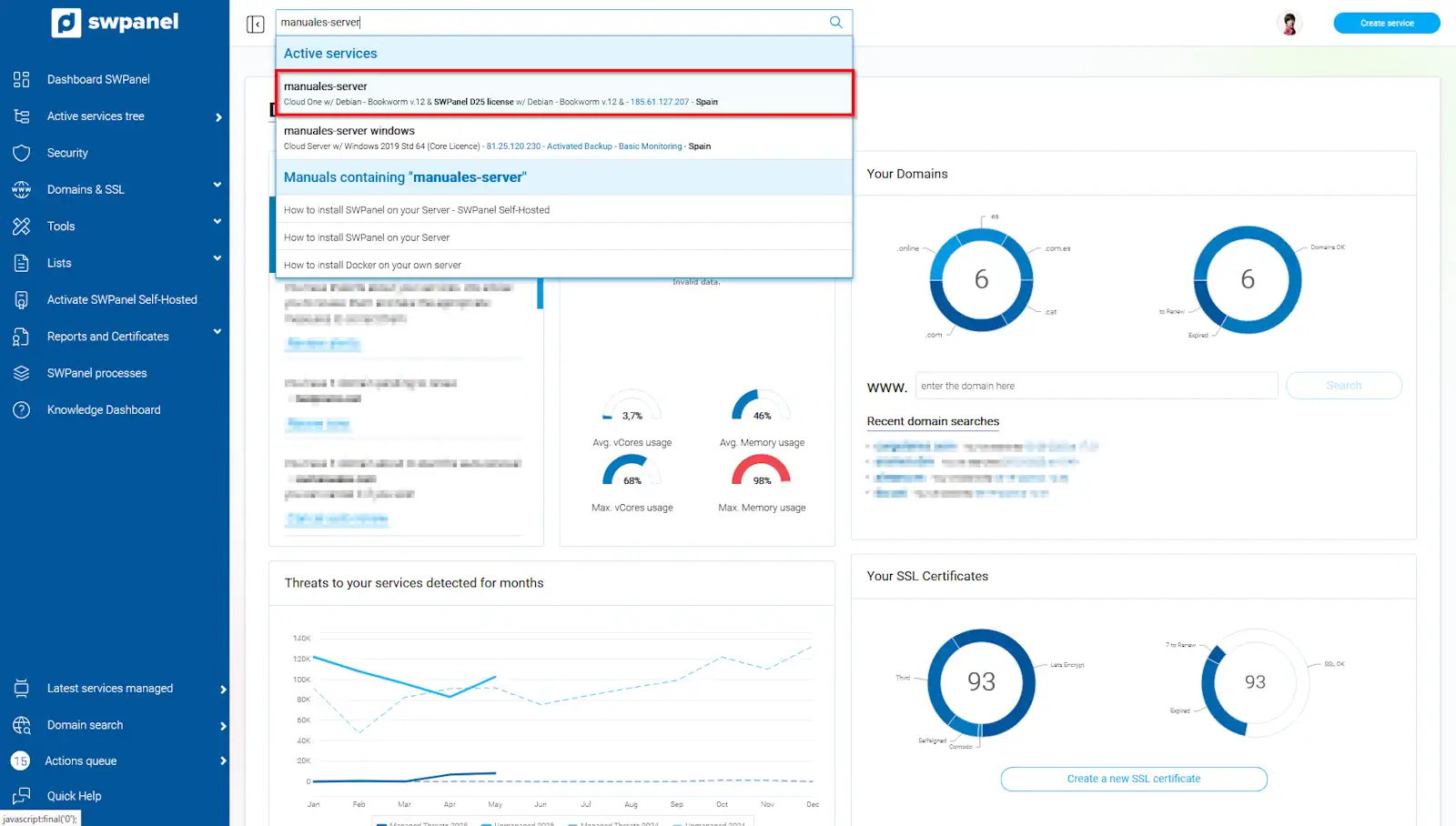This screenshot has height=826, width=1456.
Task: Open Knowledge Dashboard menu item
Action: click(x=104, y=409)
